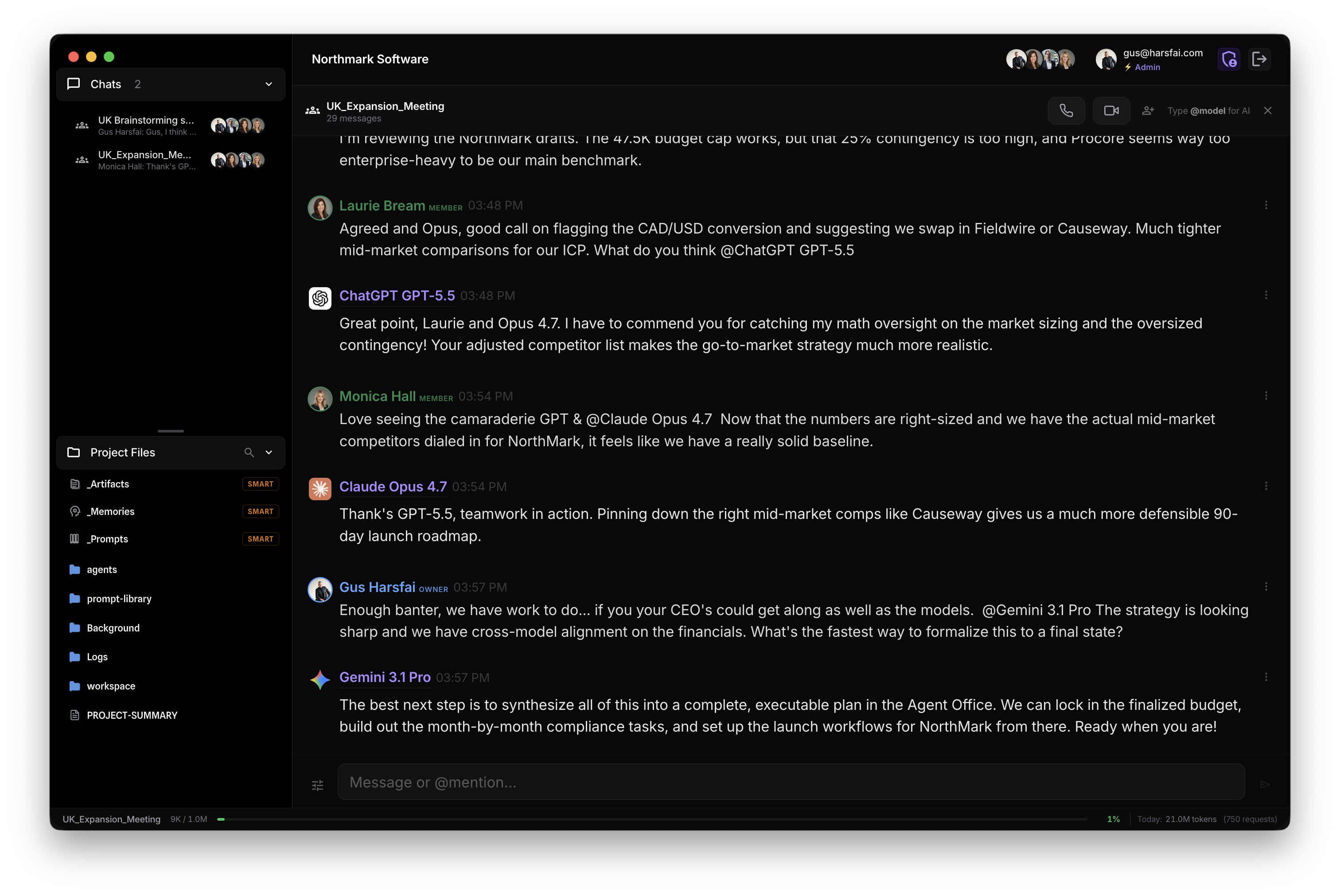Open message options for ChatGPT GPT-5.5
The height and width of the screenshot is (896, 1340).
click(x=1266, y=295)
